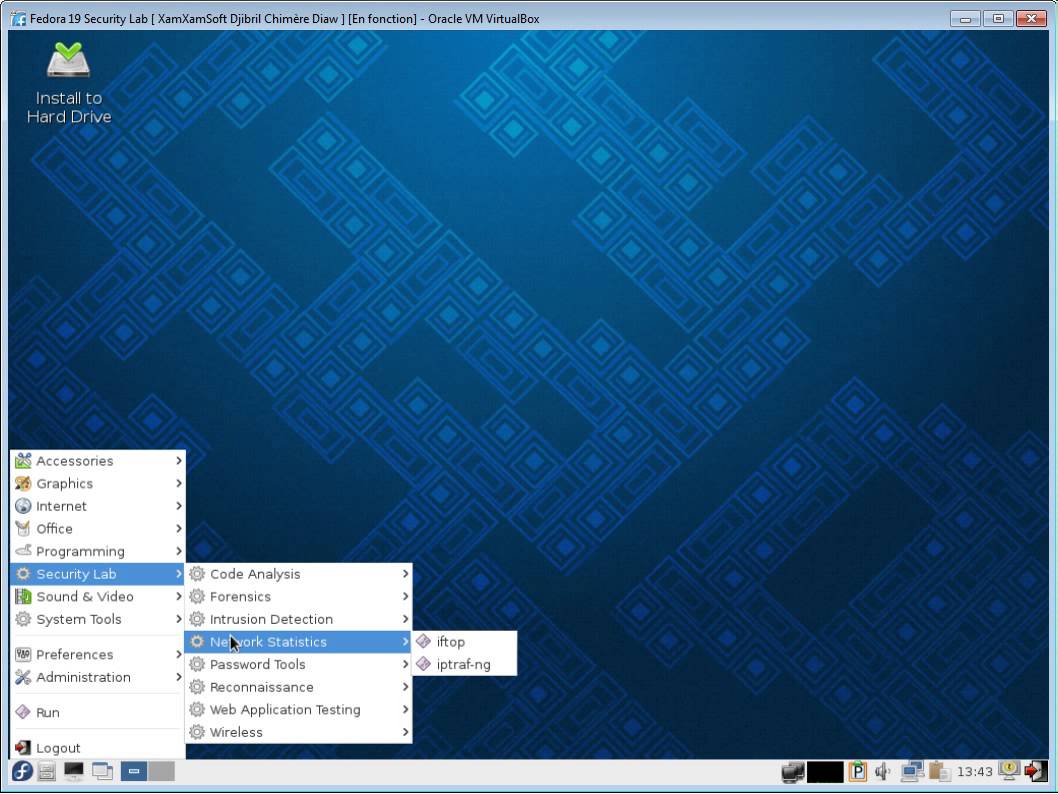The width and height of the screenshot is (1058, 794).
Task: Open the Install to Hard Drive desktop icon
Action: click(x=69, y=83)
